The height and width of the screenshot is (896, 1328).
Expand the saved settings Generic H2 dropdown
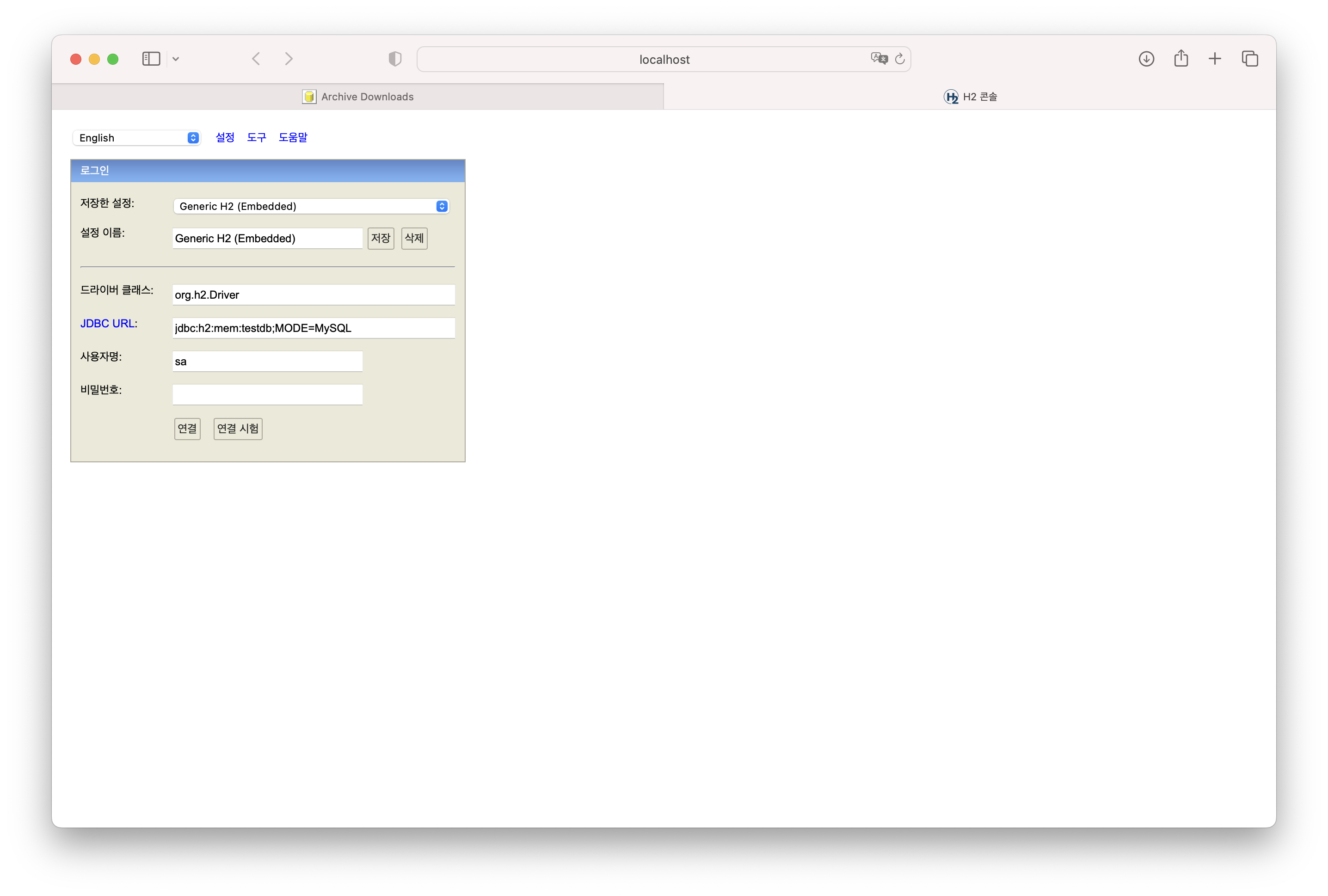click(312, 206)
